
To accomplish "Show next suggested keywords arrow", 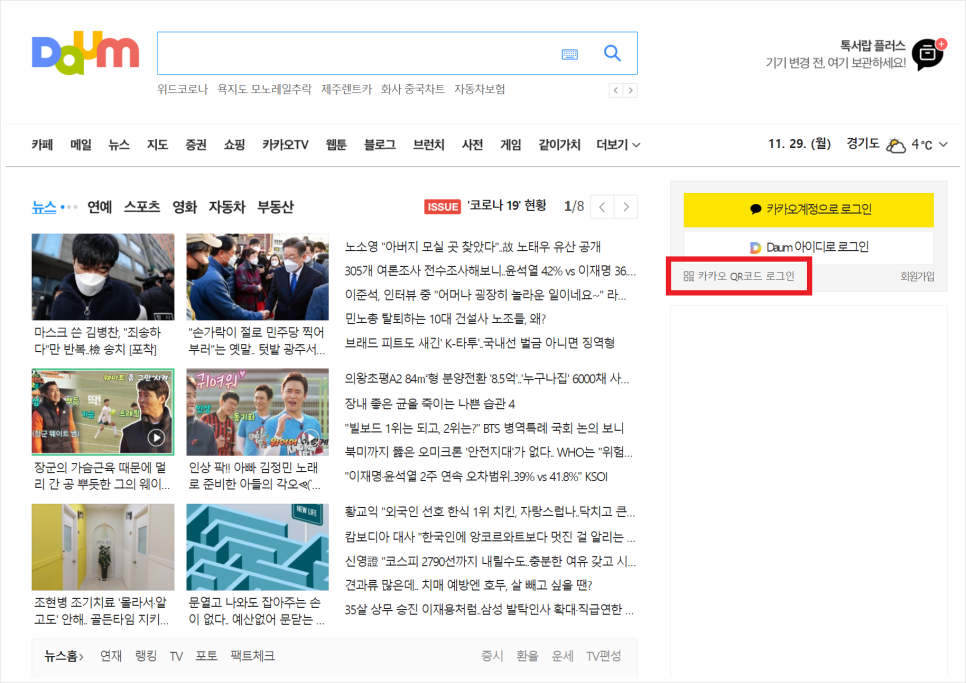I will [x=630, y=91].
